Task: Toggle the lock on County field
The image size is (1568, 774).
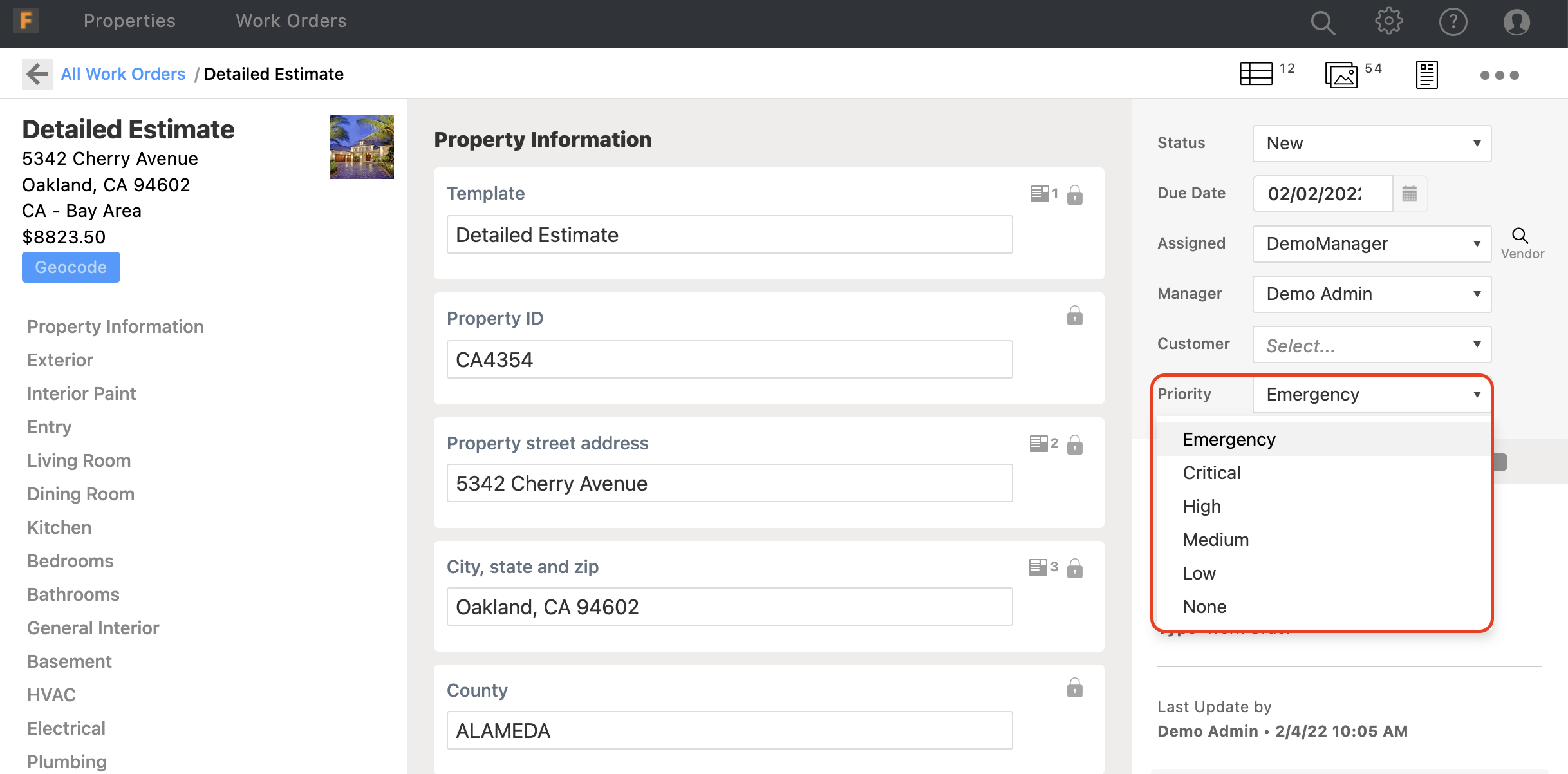Action: (x=1074, y=688)
